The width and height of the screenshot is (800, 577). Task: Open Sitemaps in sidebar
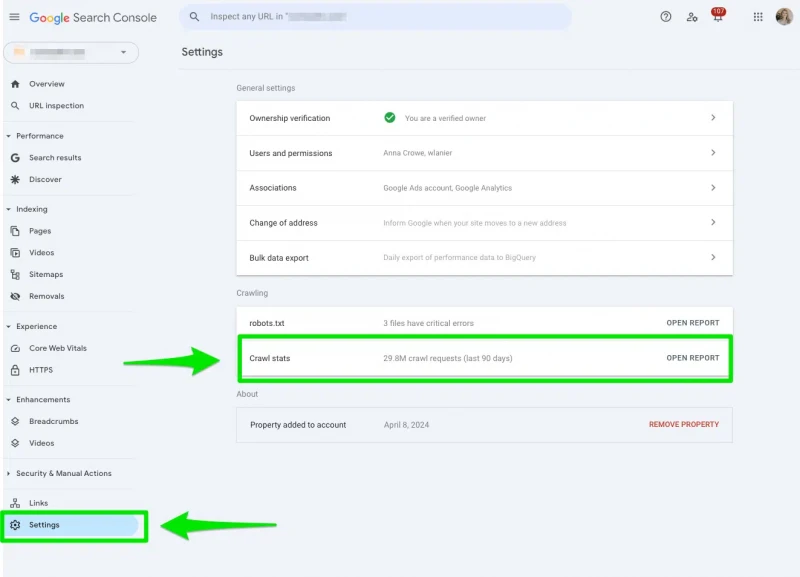click(46, 274)
